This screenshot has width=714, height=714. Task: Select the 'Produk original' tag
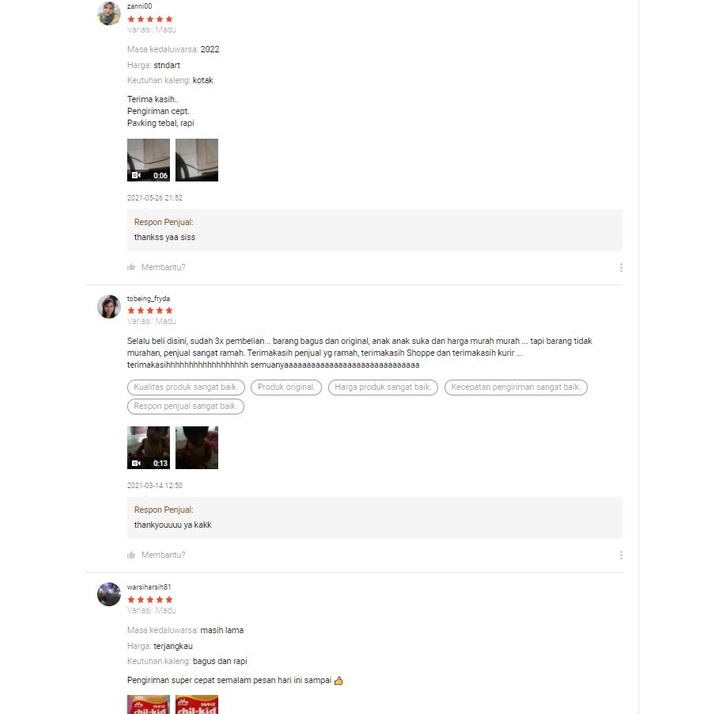point(286,387)
